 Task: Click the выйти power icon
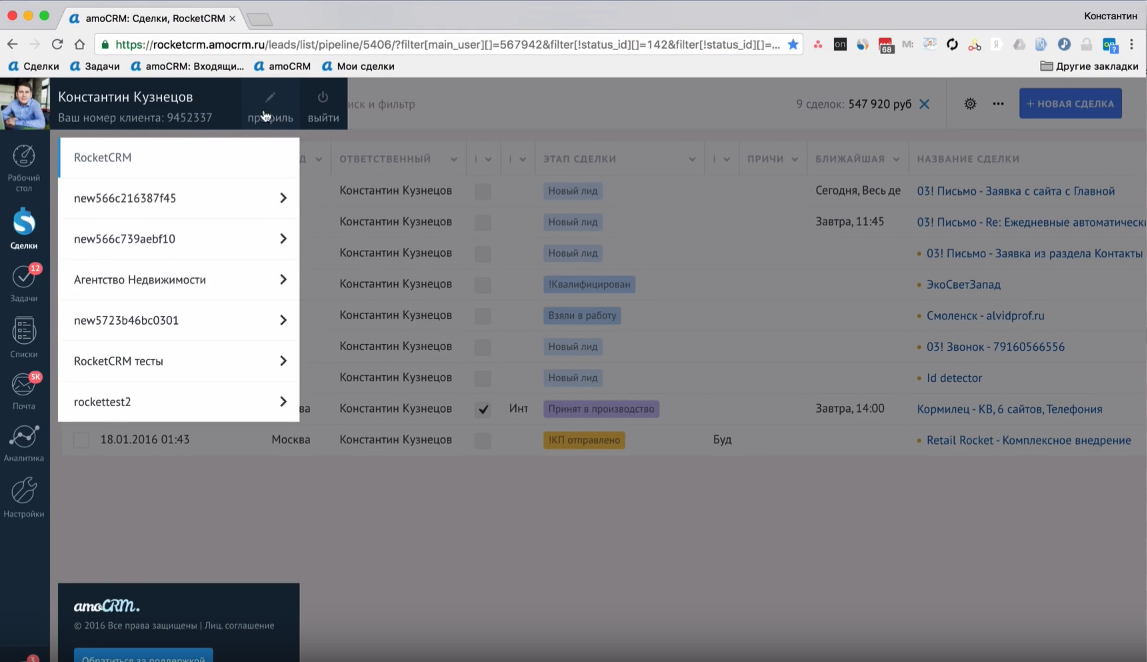[323, 98]
